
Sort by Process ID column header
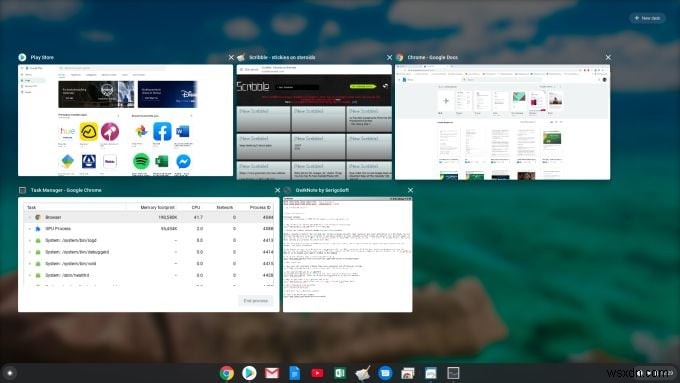pyautogui.click(x=260, y=207)
